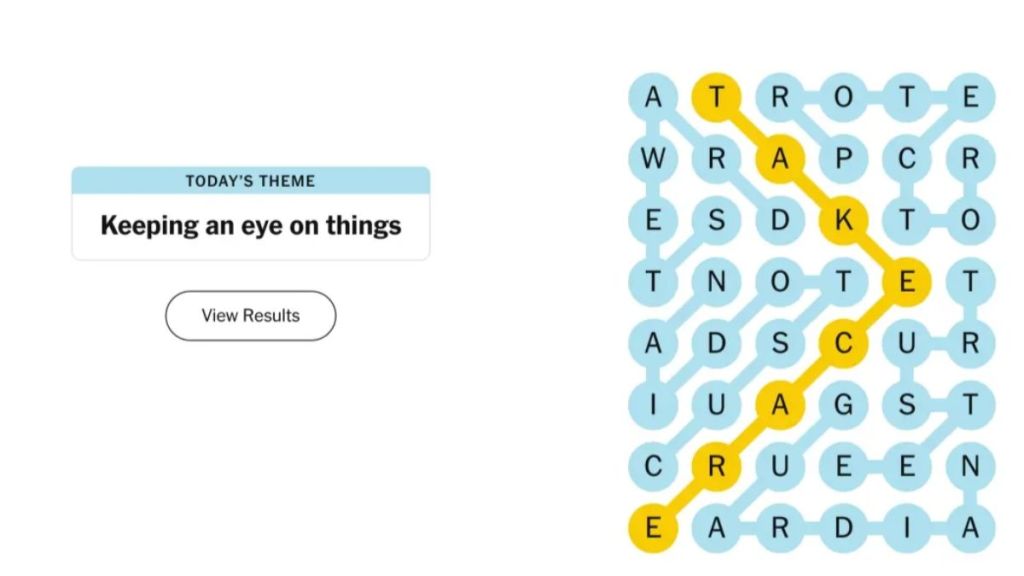1024x576 pixels.
Task: Select the yellow R spangram tile
Action: (x=717, y=467)
